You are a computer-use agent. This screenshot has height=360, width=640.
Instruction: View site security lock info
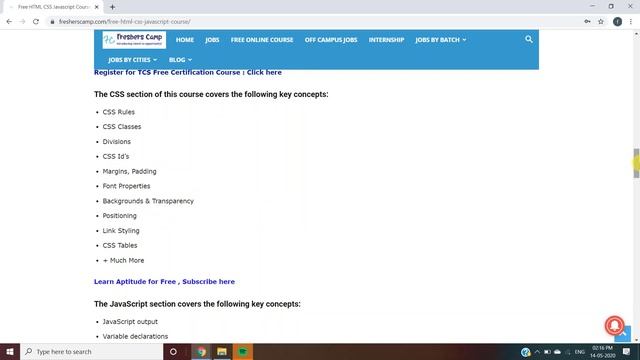(52, 22)
